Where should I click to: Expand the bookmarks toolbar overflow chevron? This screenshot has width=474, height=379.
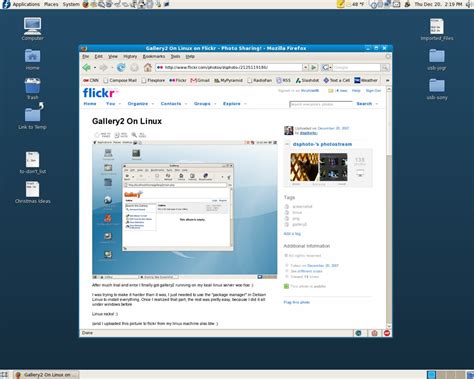coord(387,80)
